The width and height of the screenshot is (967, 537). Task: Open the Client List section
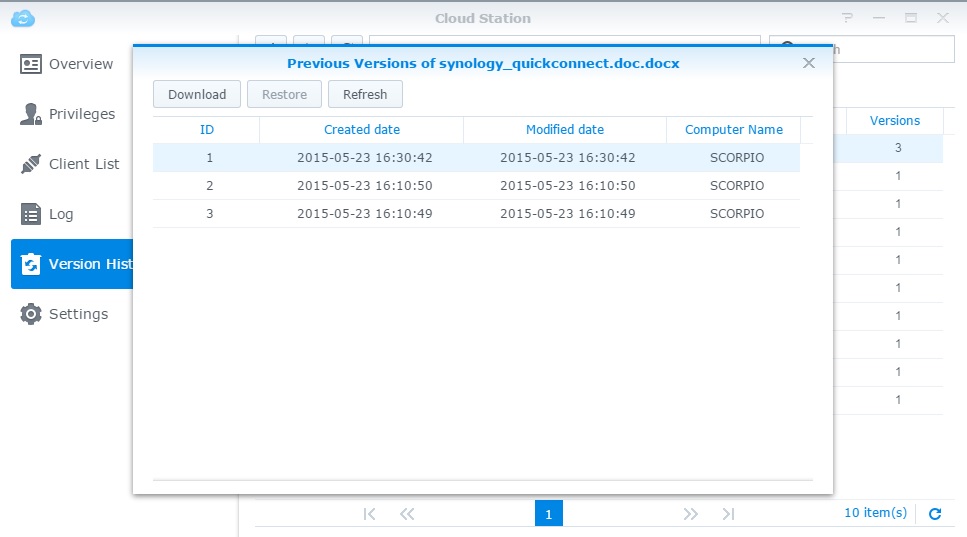click(x=72, y=164)
